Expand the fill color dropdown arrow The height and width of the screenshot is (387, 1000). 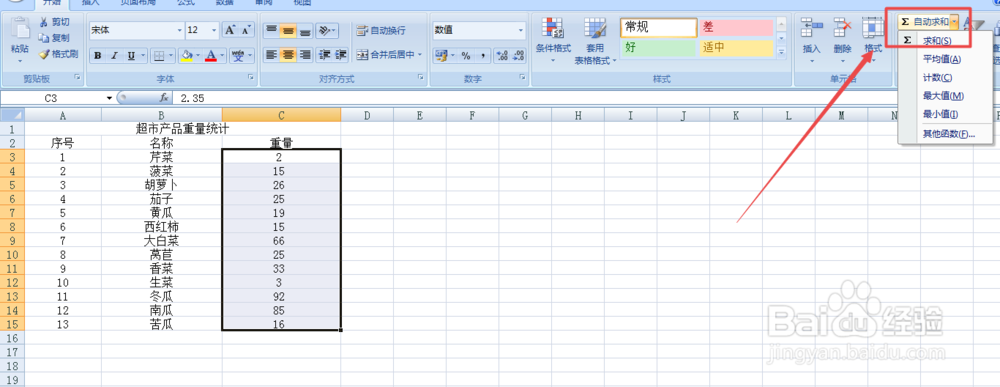point(198,56)
